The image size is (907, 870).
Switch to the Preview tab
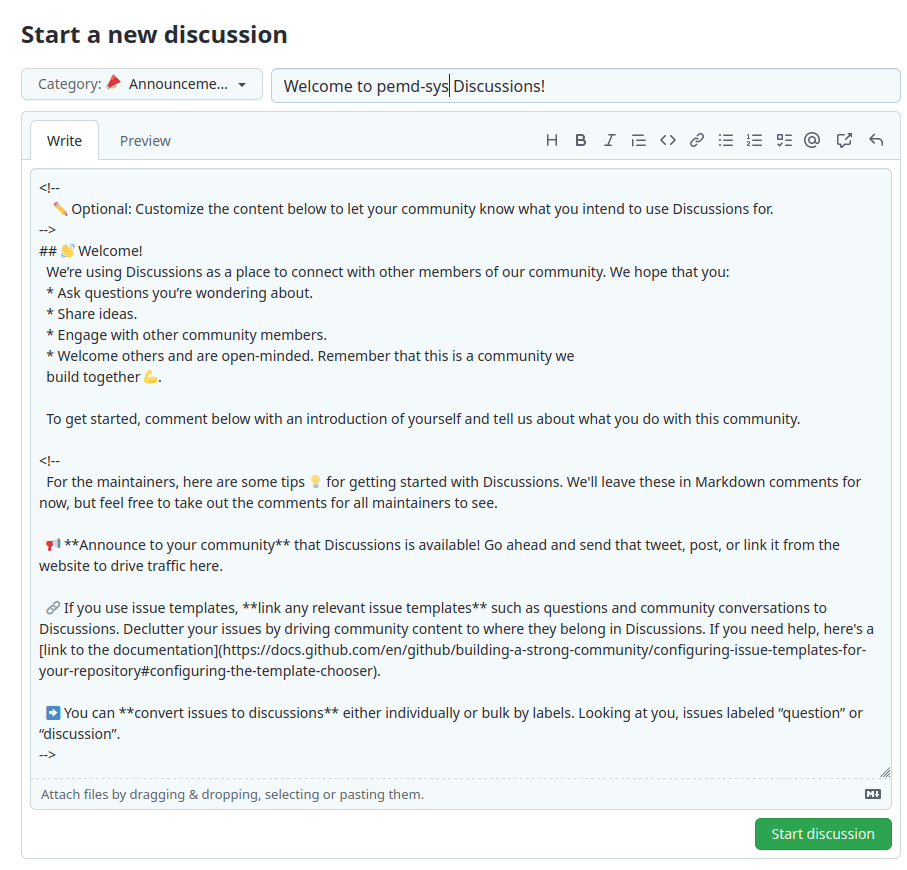[x=145, y=141]
